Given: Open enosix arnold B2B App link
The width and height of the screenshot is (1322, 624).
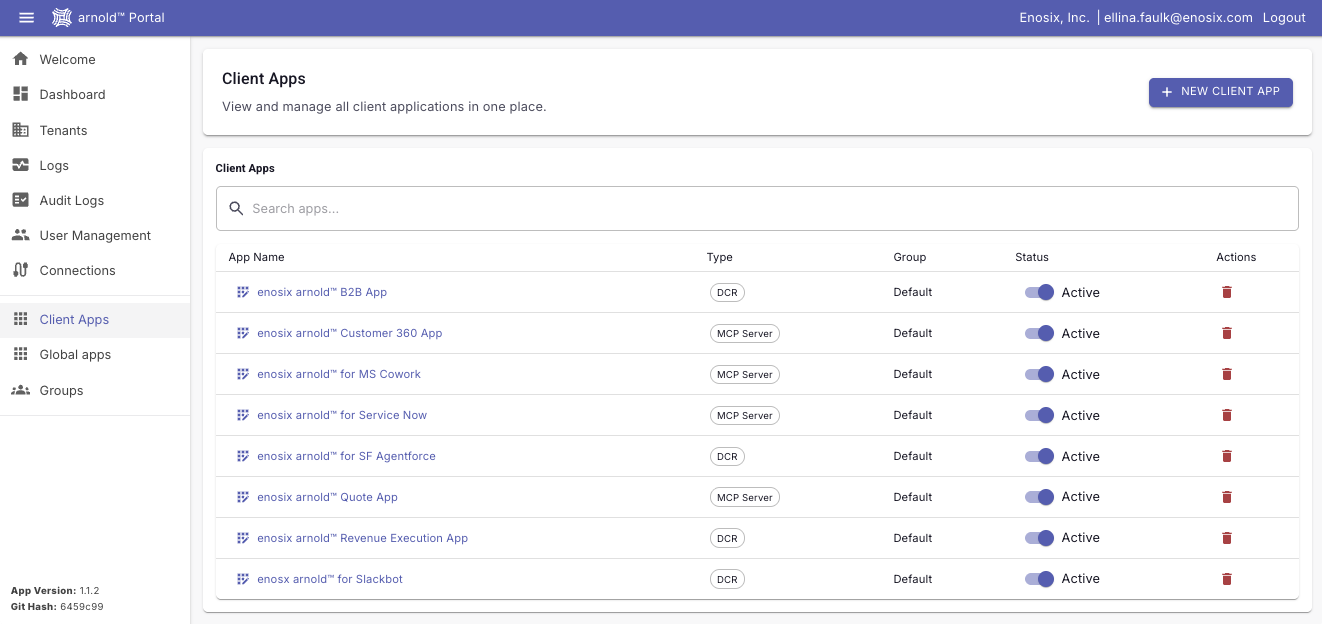Looking at the screenshot, I should click(322, 292).
